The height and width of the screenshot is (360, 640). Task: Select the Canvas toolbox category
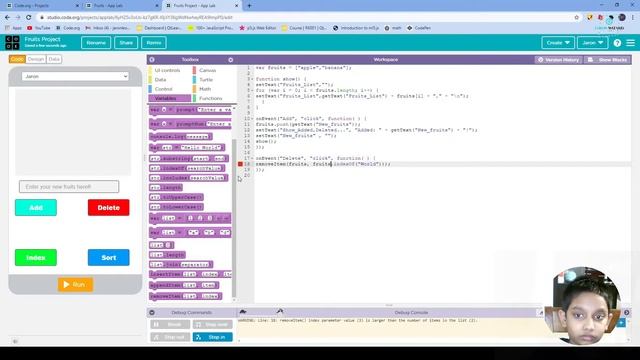pos(207,70)
